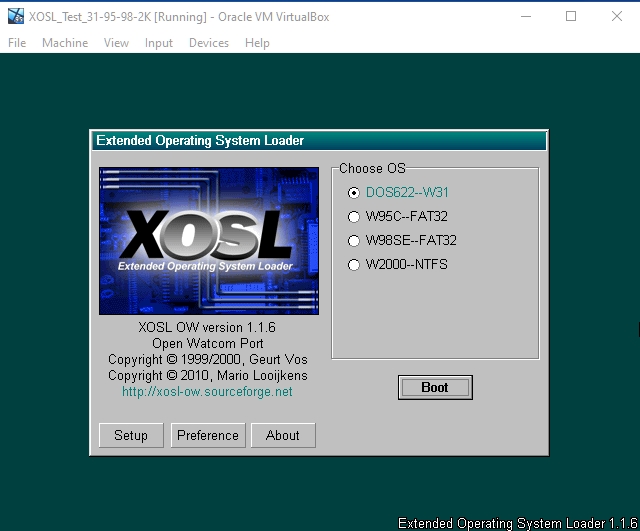640x531 pixels.
Task: Minimize the VirtualBox window
Action: coord(525,16)
